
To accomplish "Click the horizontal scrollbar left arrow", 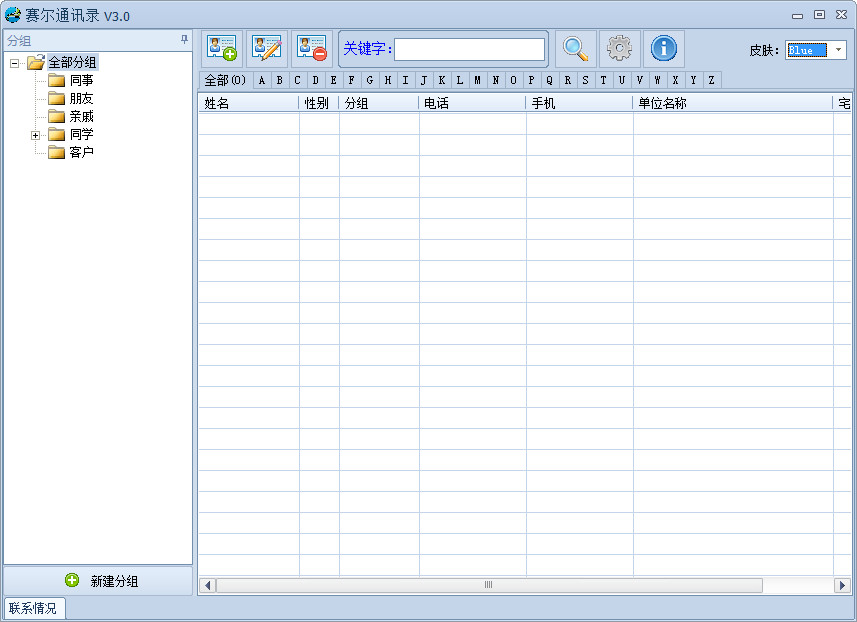I will click(x=207, y=585).
